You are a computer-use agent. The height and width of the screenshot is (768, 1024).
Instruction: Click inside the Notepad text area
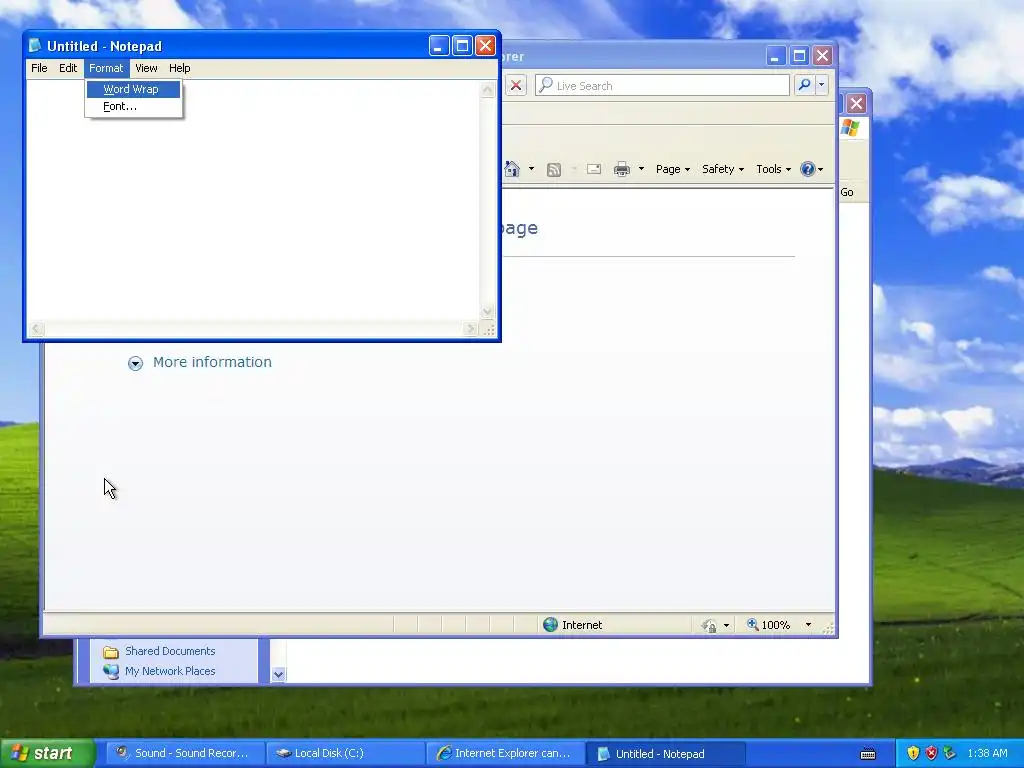tap(253, 200)
